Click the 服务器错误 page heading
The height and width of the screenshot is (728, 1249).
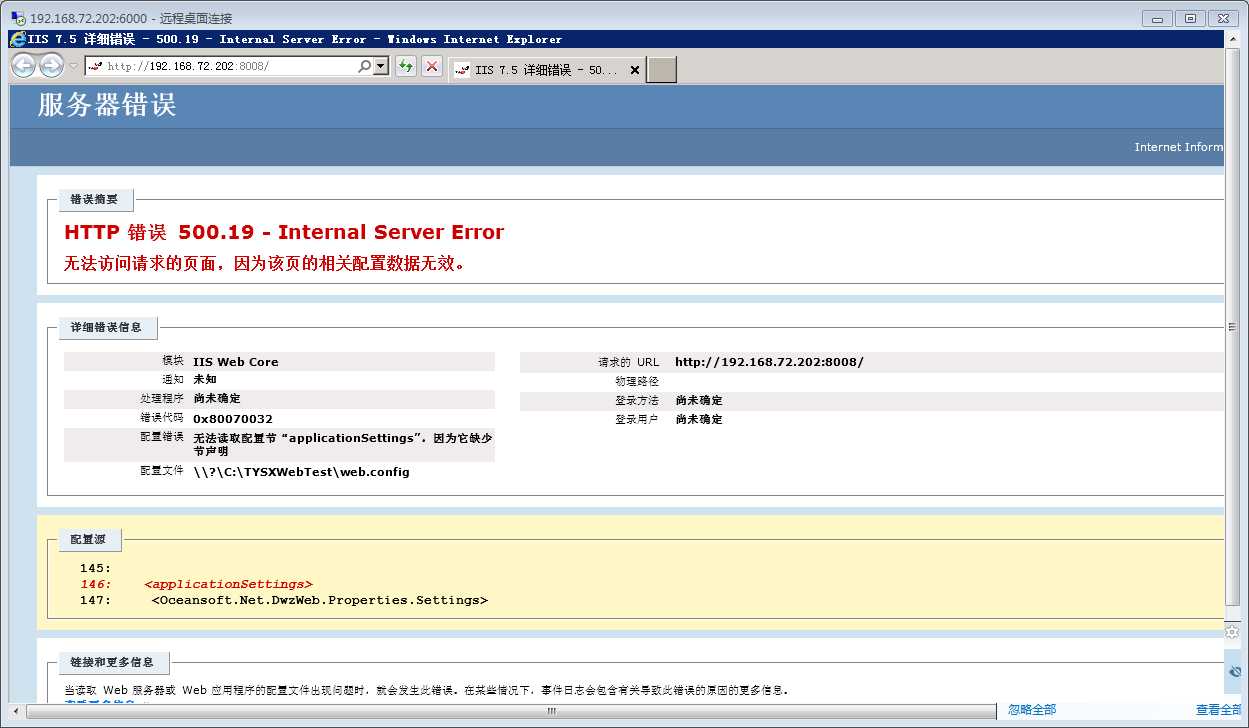tap(107, 105)
